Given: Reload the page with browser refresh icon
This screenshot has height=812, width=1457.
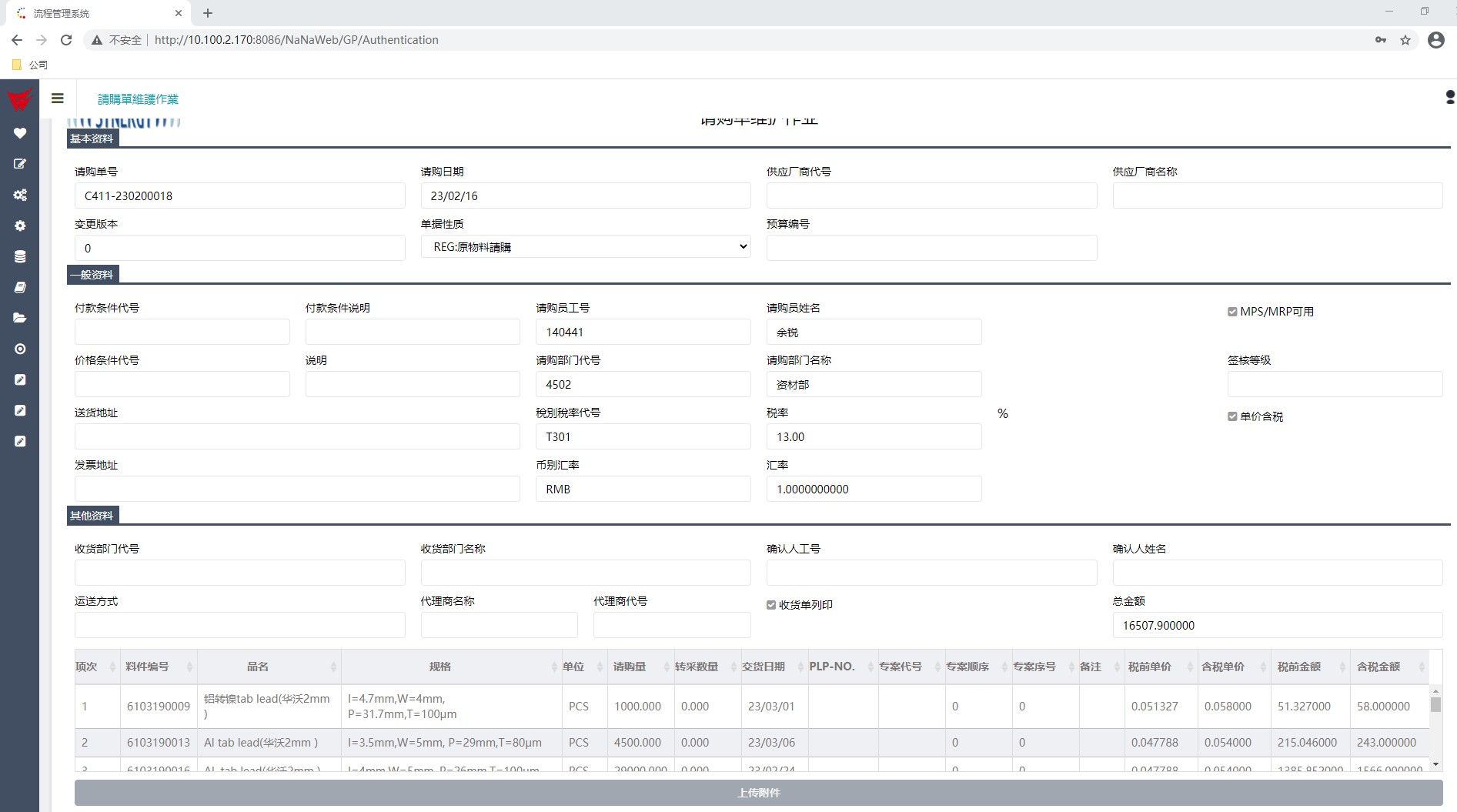Looking at the screenshot, I should pos(66,40).
